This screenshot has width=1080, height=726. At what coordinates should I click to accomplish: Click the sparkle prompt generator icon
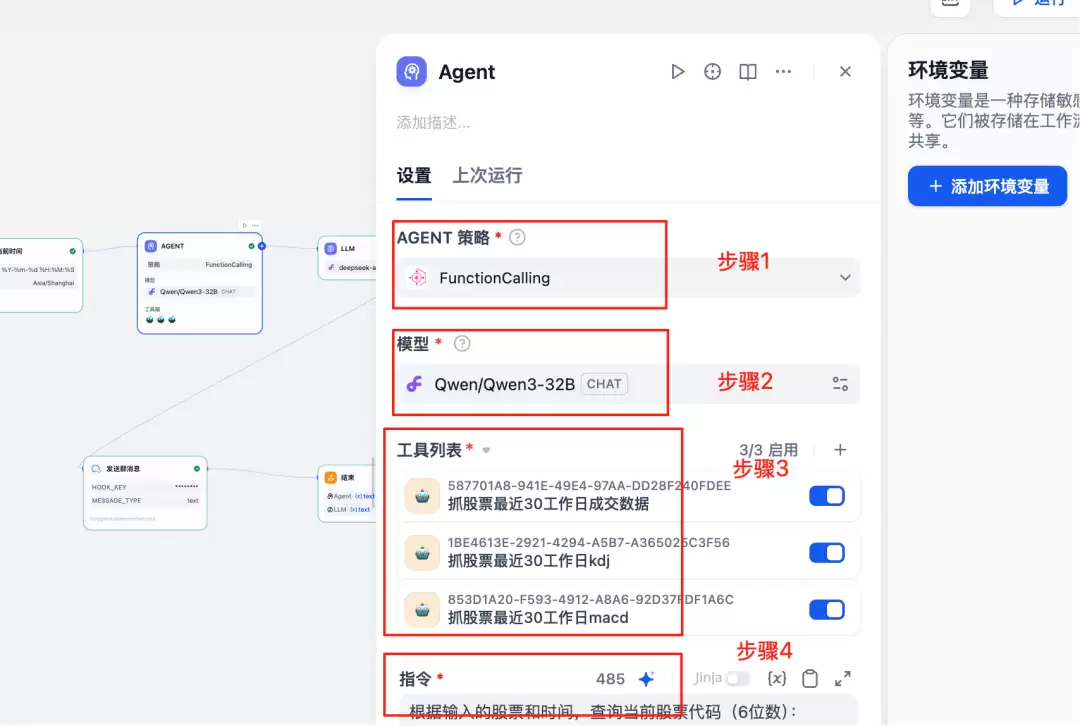[646, 678]
